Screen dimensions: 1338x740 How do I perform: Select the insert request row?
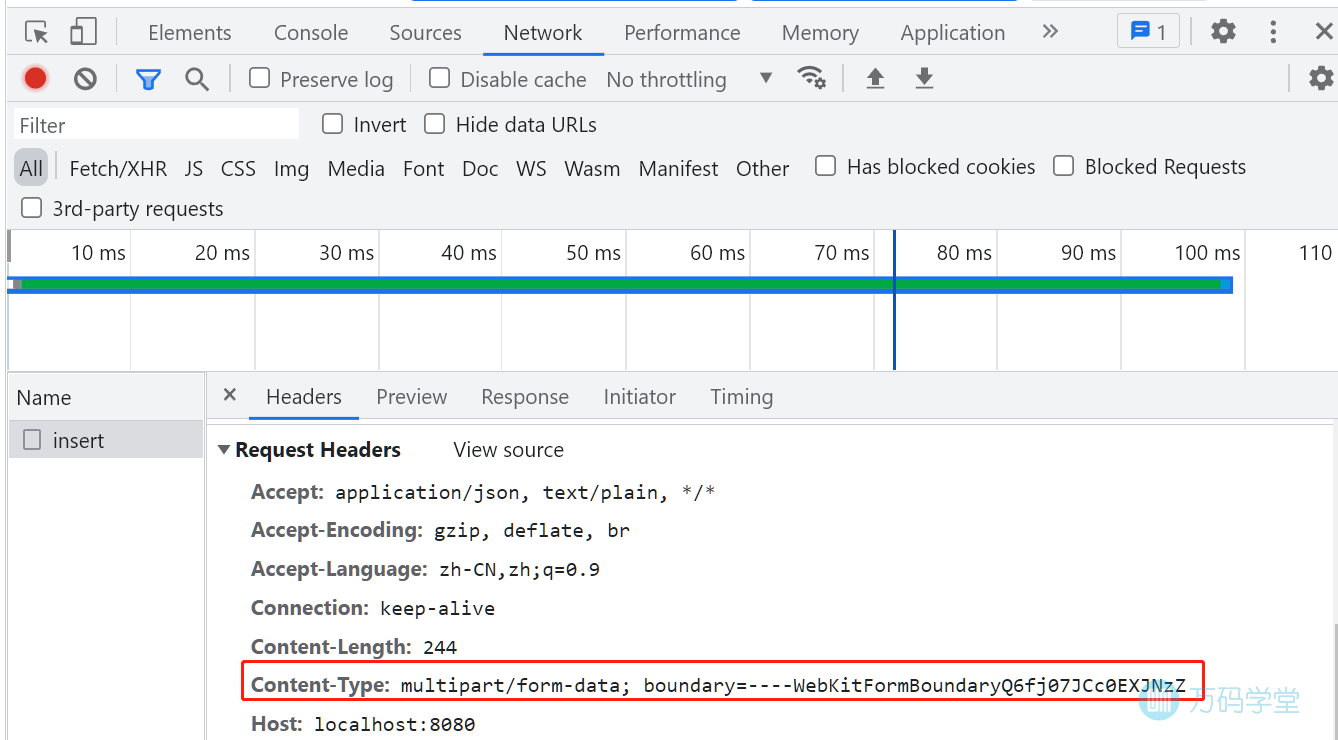pos(106,440)
